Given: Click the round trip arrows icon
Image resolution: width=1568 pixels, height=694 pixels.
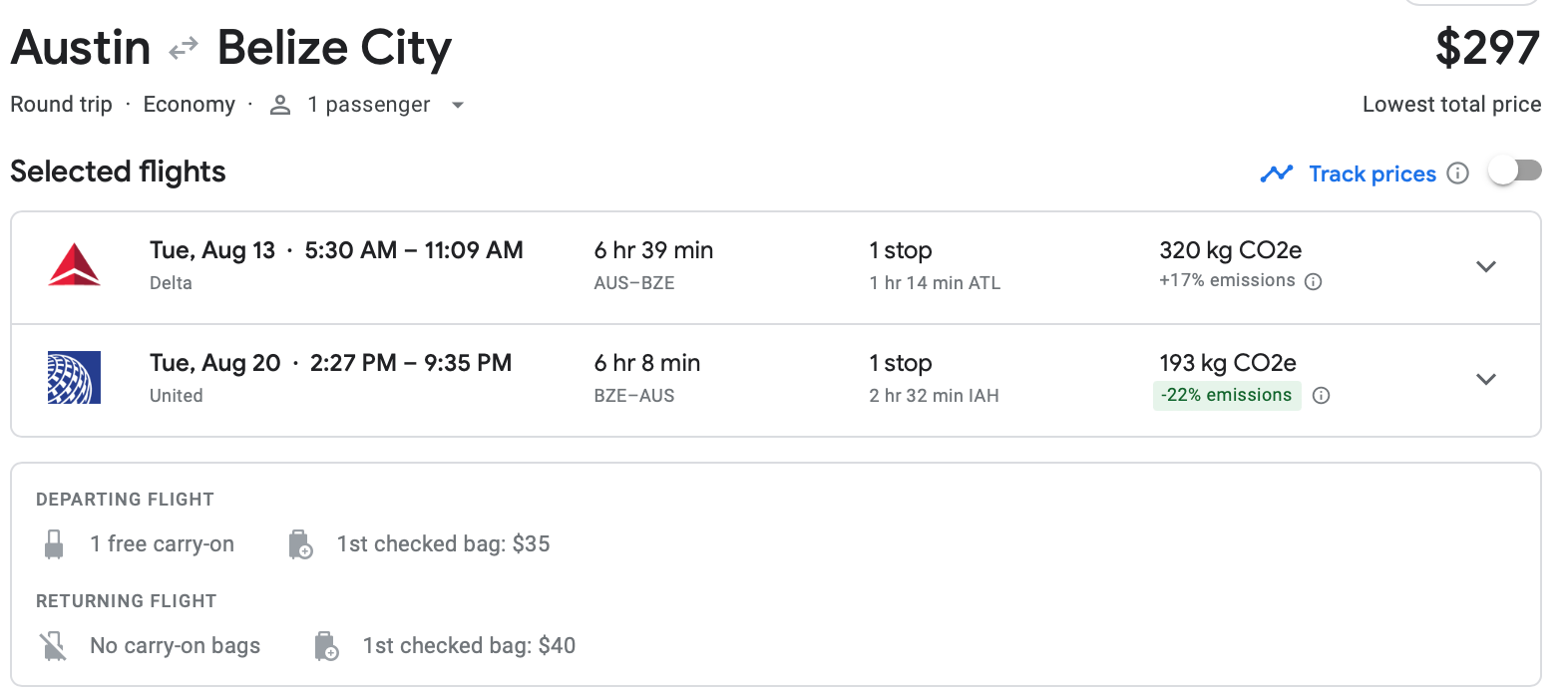Looking at the screenshot, I should click(x=184, y=48).
